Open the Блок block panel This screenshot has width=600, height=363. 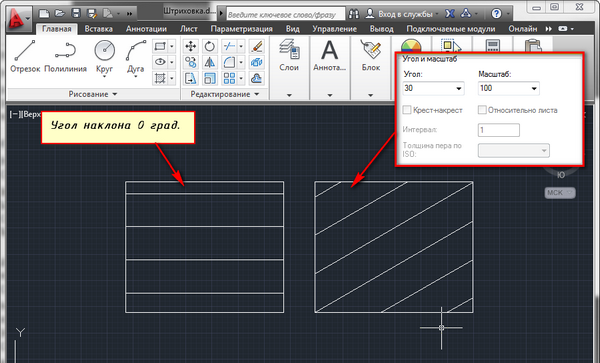click(370, 55)
